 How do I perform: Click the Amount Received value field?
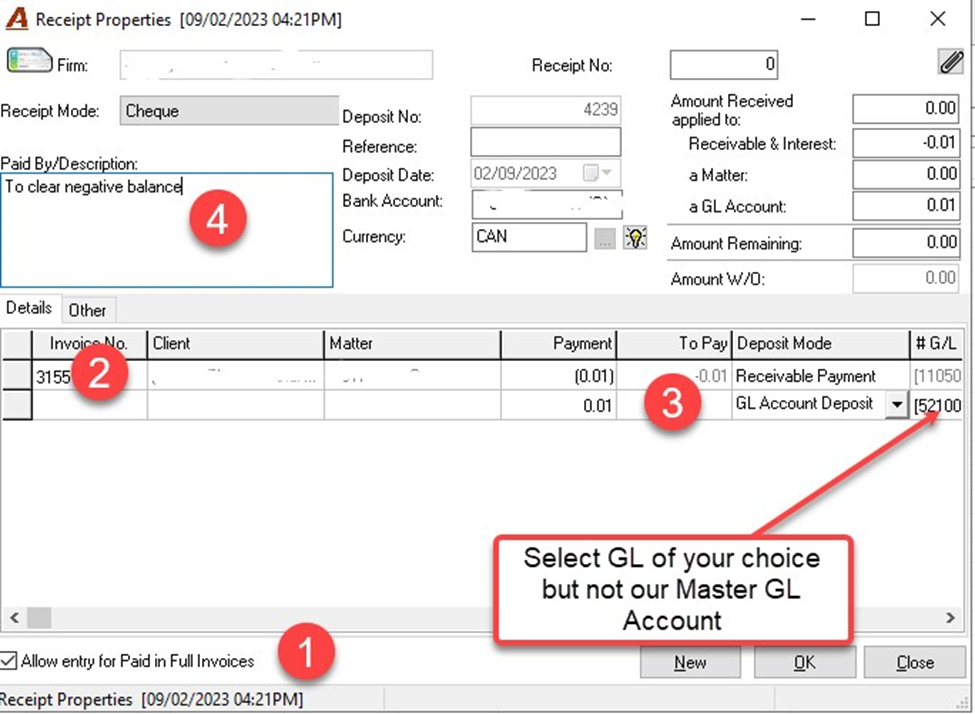click(905, 109)
